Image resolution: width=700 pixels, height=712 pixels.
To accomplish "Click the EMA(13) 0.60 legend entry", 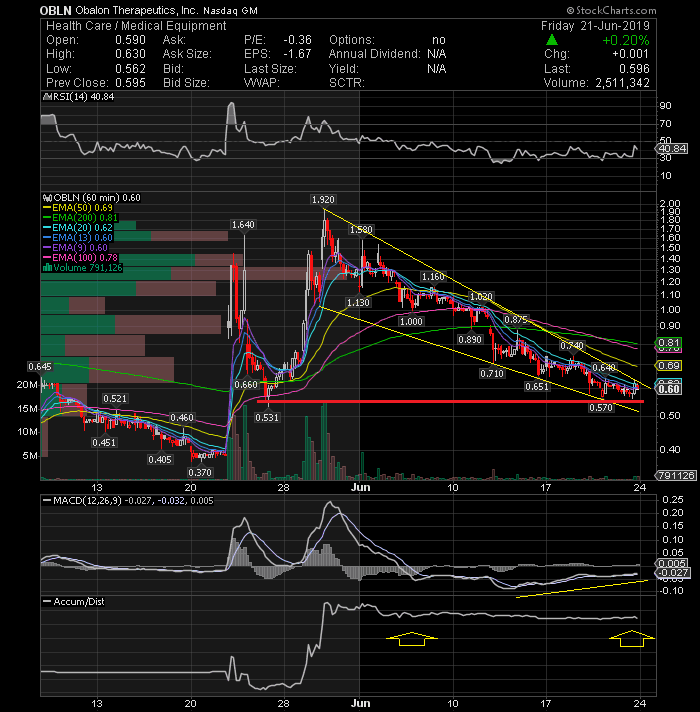I will pos(78,238).
